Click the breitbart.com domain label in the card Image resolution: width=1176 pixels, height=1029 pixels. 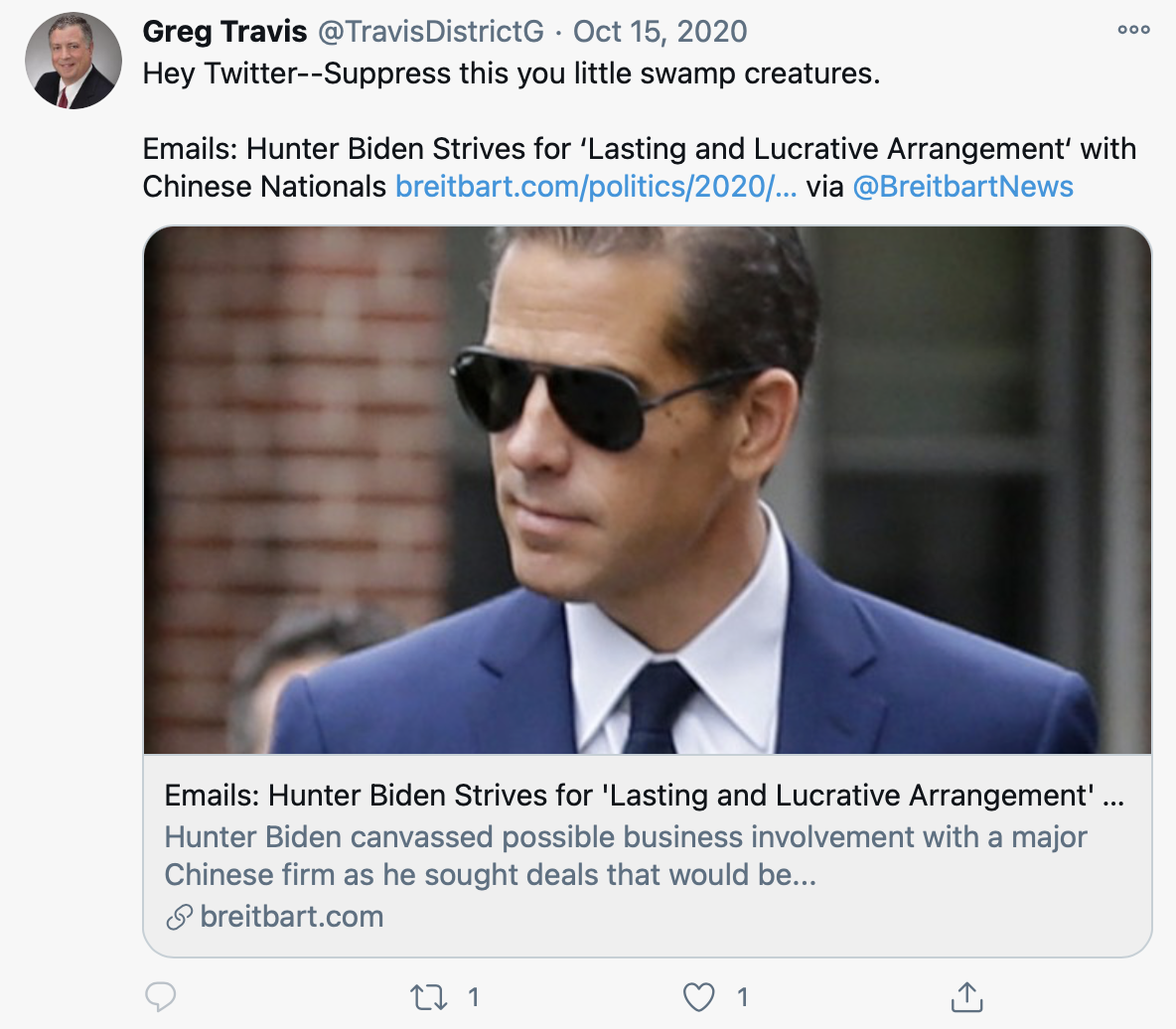[292, 917]
